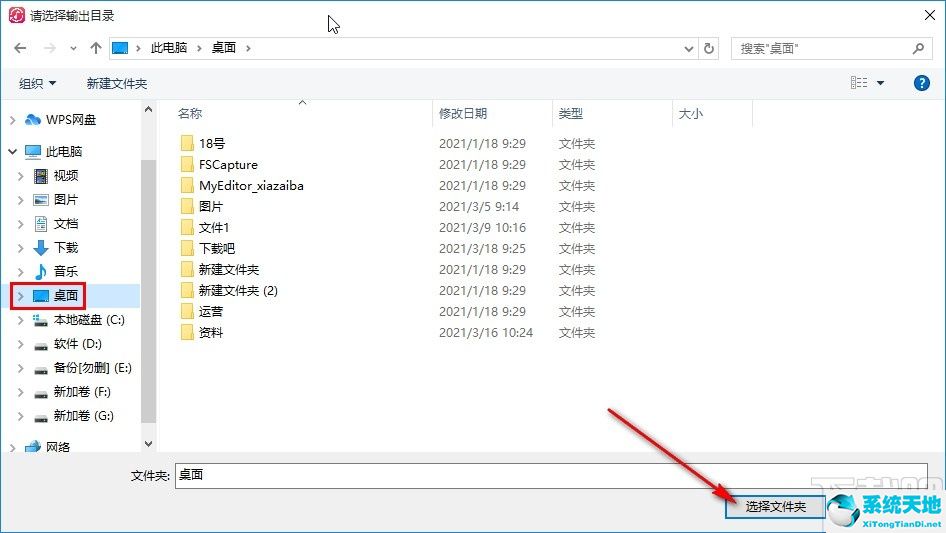Open the 组织 menu

click(37, 83)
